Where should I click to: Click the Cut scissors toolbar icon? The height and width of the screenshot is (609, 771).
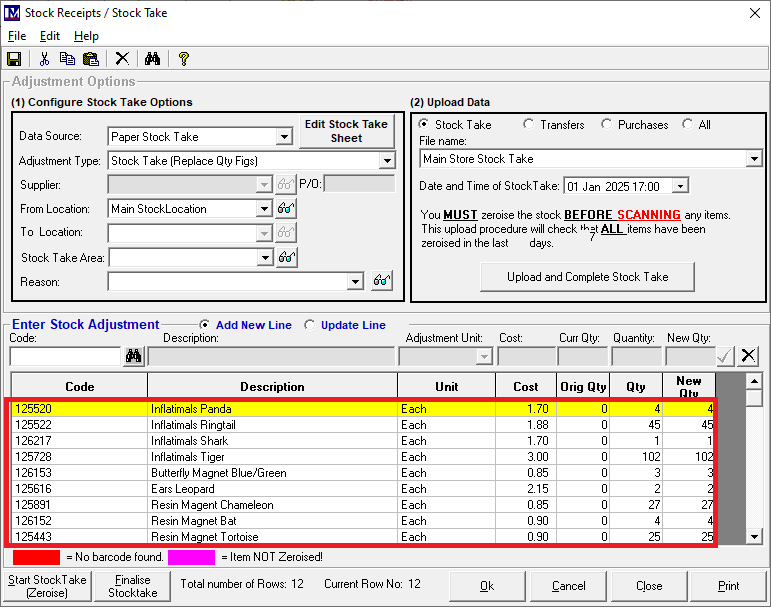[44, 59]
